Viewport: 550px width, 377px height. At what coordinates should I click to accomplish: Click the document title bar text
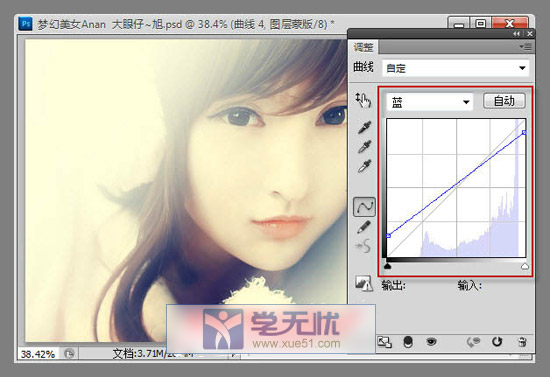click(x=186, y=24)
